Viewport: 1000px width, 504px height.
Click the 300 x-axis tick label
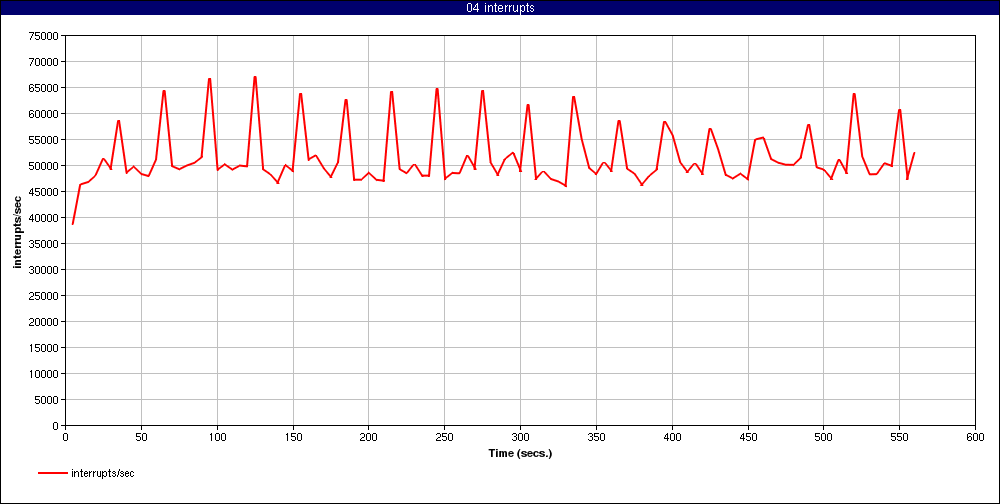tap(520, 437)
